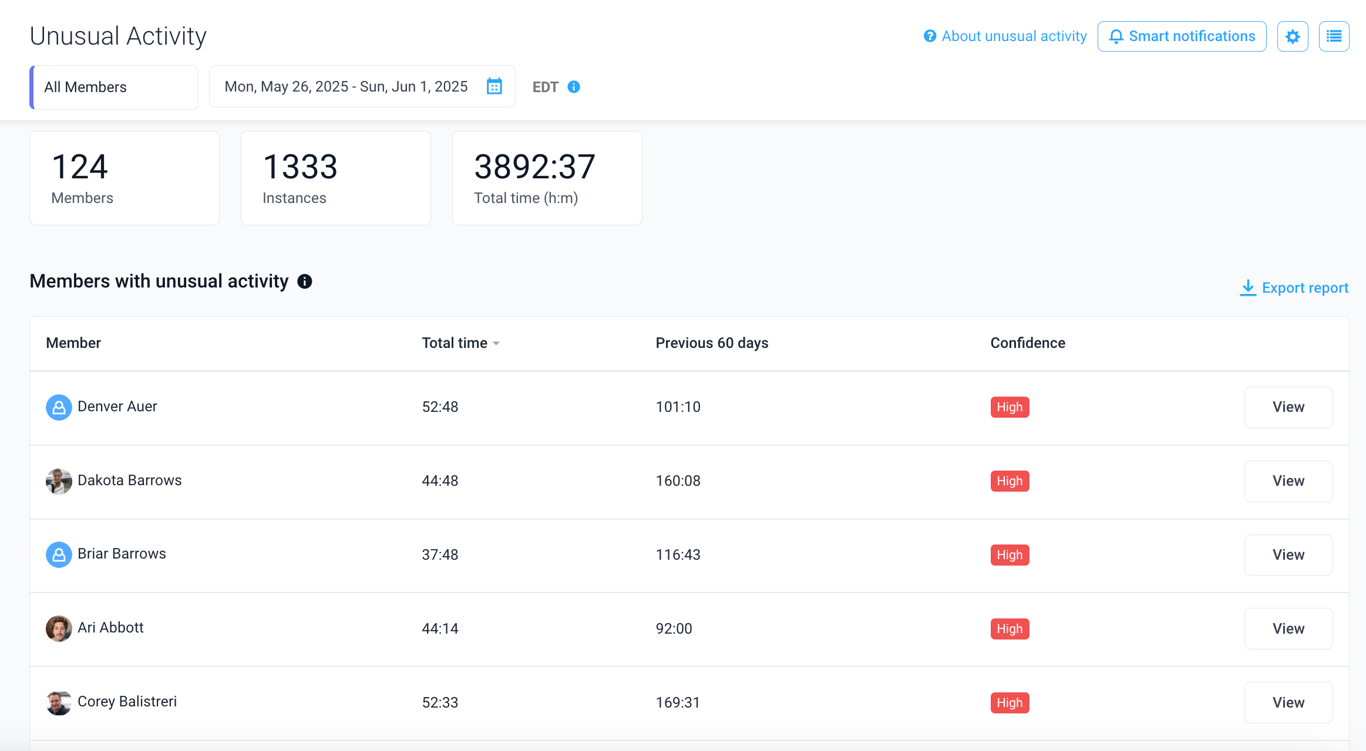Click Ari Abbott's profile photo
The image size is (1366, 751).
click(59, 629)
